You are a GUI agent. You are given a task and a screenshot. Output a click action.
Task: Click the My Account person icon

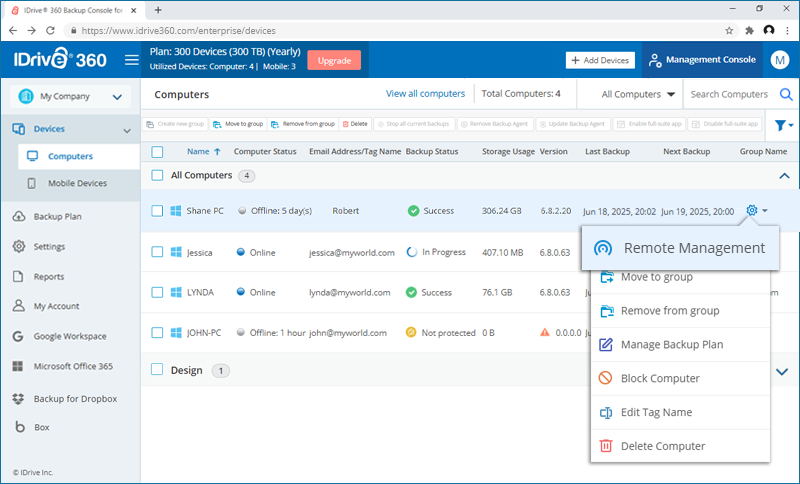coord(18,306)
